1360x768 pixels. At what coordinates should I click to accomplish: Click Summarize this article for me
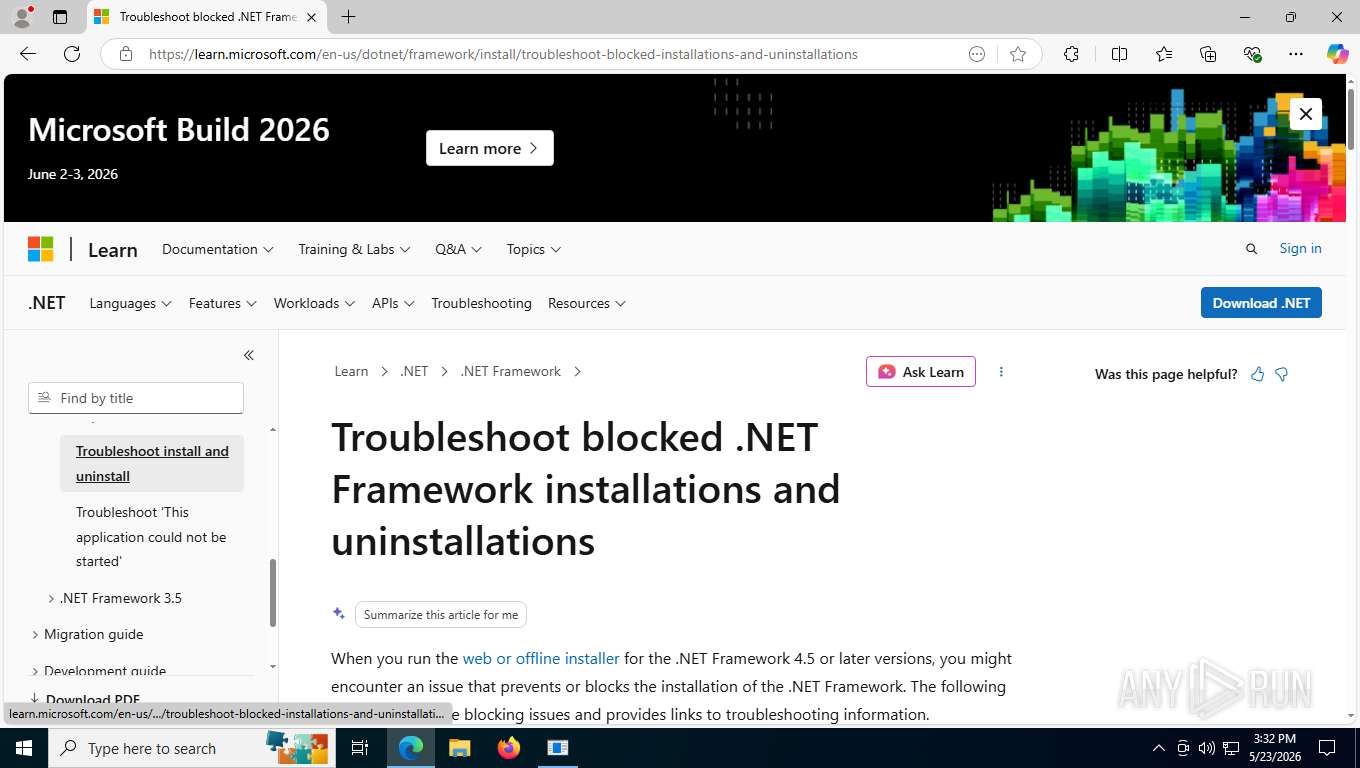[441, 614]
